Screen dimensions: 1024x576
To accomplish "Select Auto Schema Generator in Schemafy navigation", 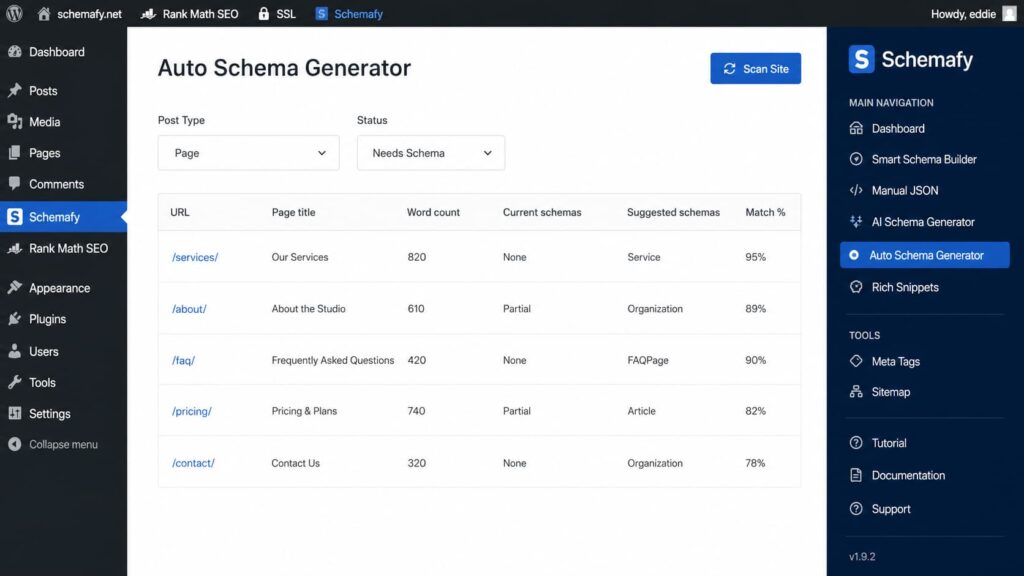I will pyautogui.click(x=925, y=255).
